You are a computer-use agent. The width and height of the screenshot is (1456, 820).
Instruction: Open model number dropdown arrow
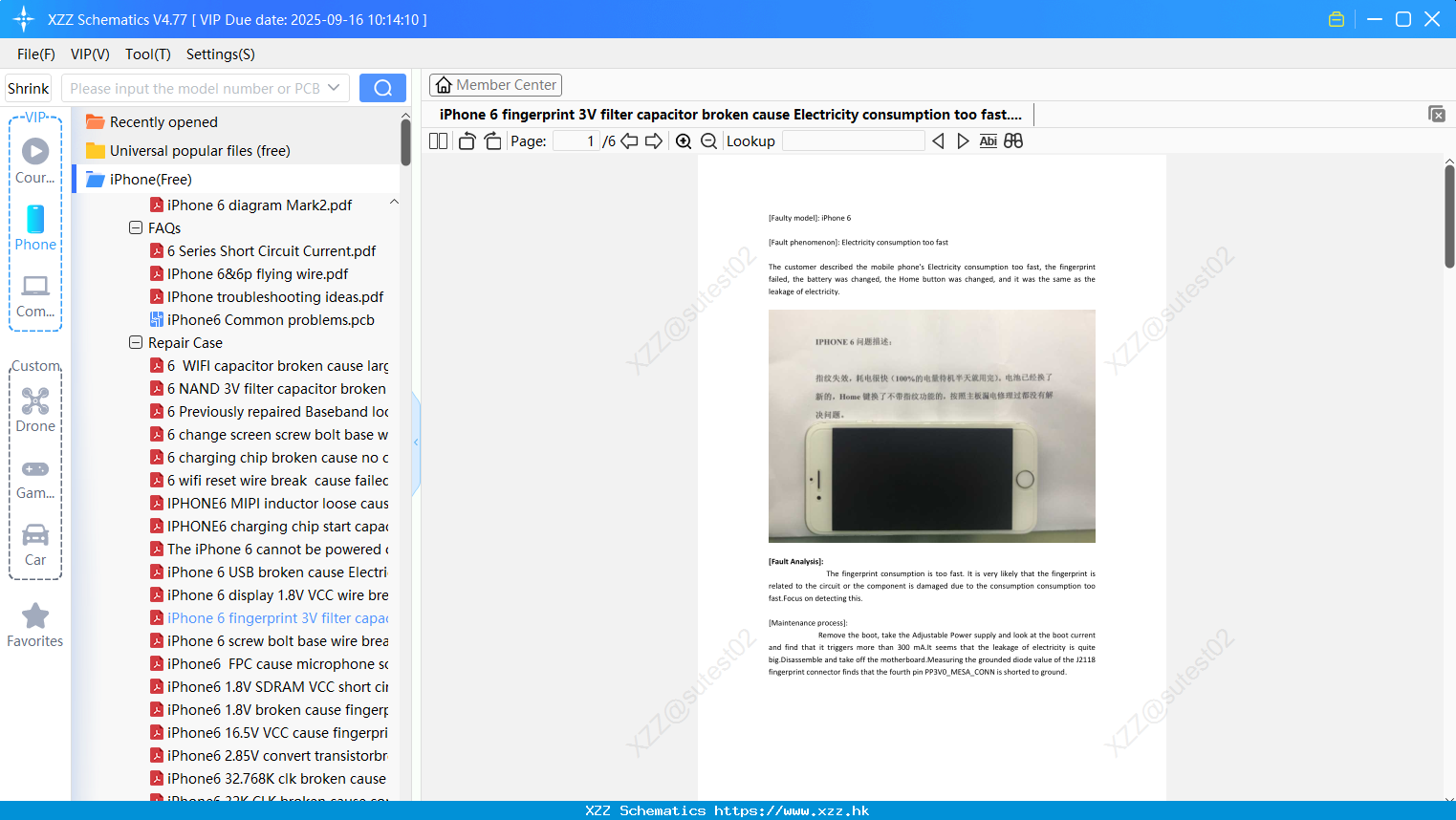334,88
